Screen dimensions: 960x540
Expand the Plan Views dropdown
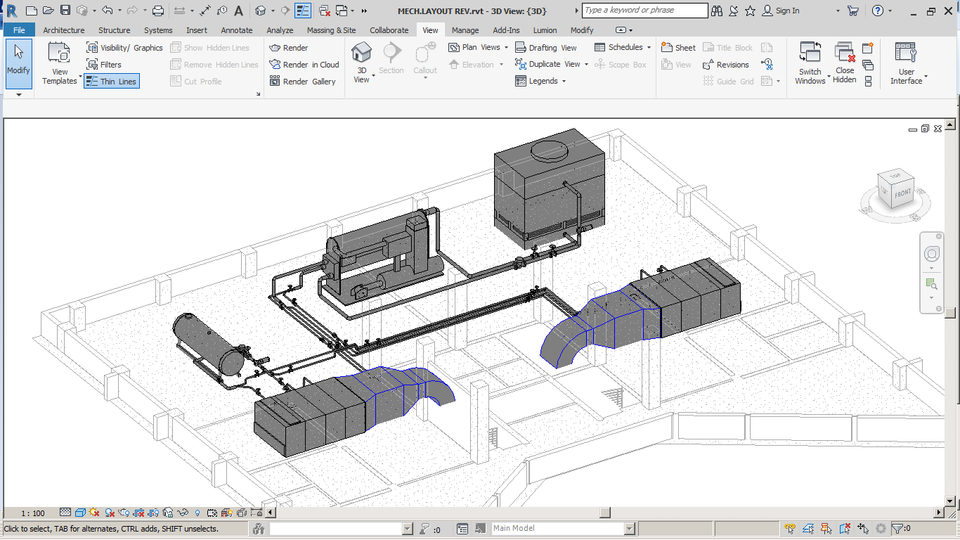(x=478, y=48)
